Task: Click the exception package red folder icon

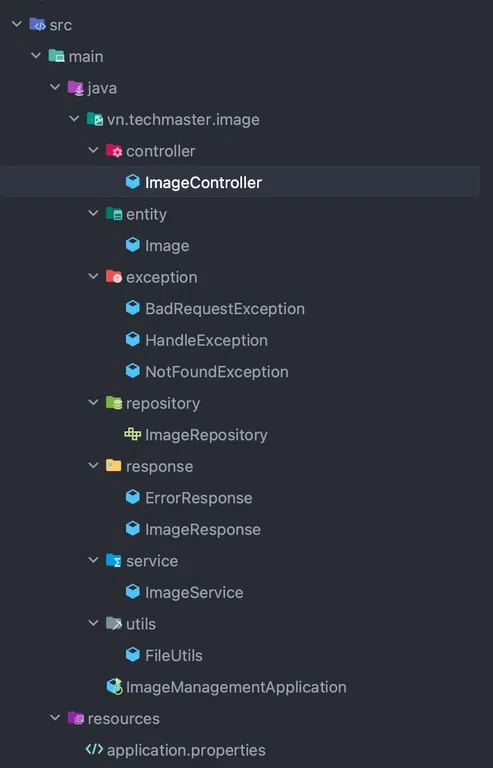Action: tap(114, 277)
